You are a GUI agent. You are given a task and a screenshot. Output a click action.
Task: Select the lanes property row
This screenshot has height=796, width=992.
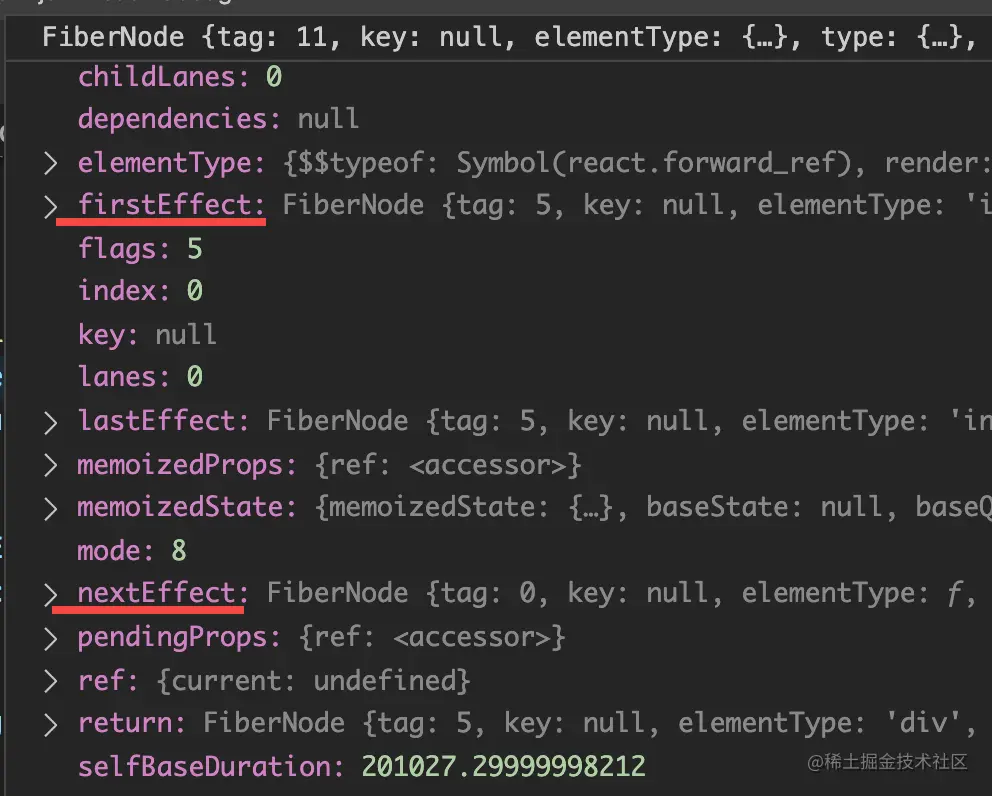(140, 377)
